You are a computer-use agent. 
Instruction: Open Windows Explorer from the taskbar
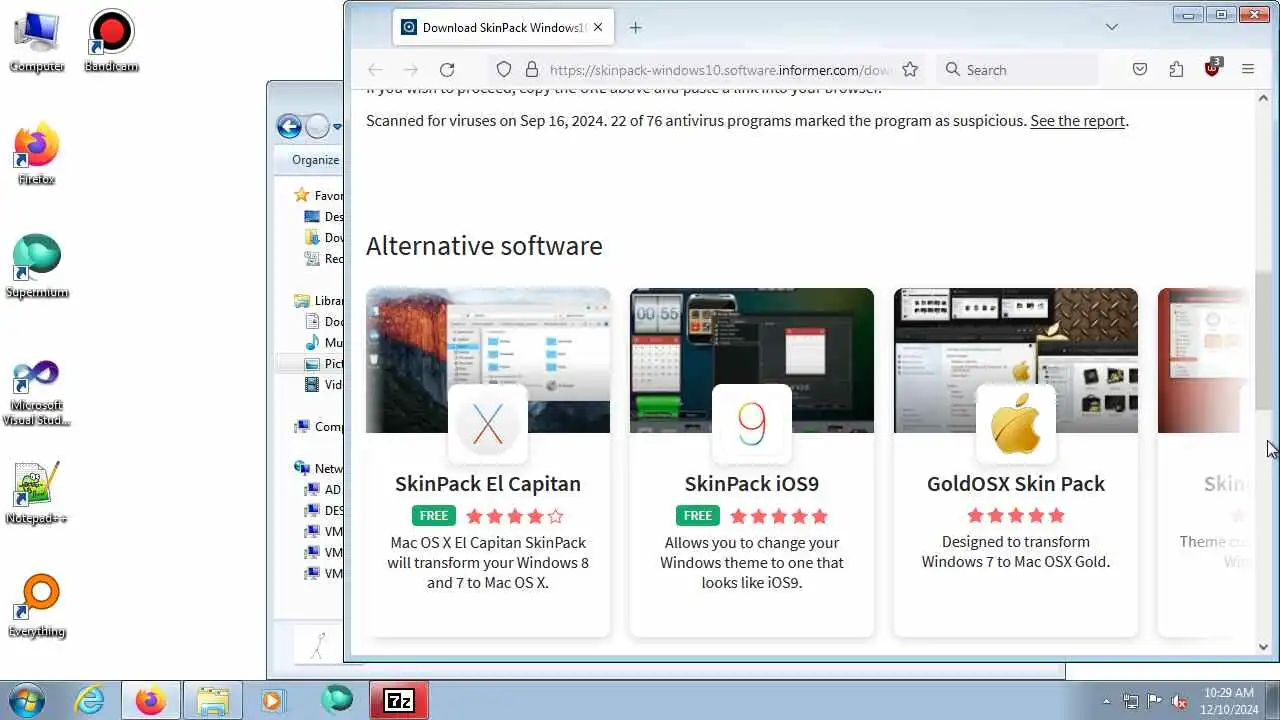(213, 700)
